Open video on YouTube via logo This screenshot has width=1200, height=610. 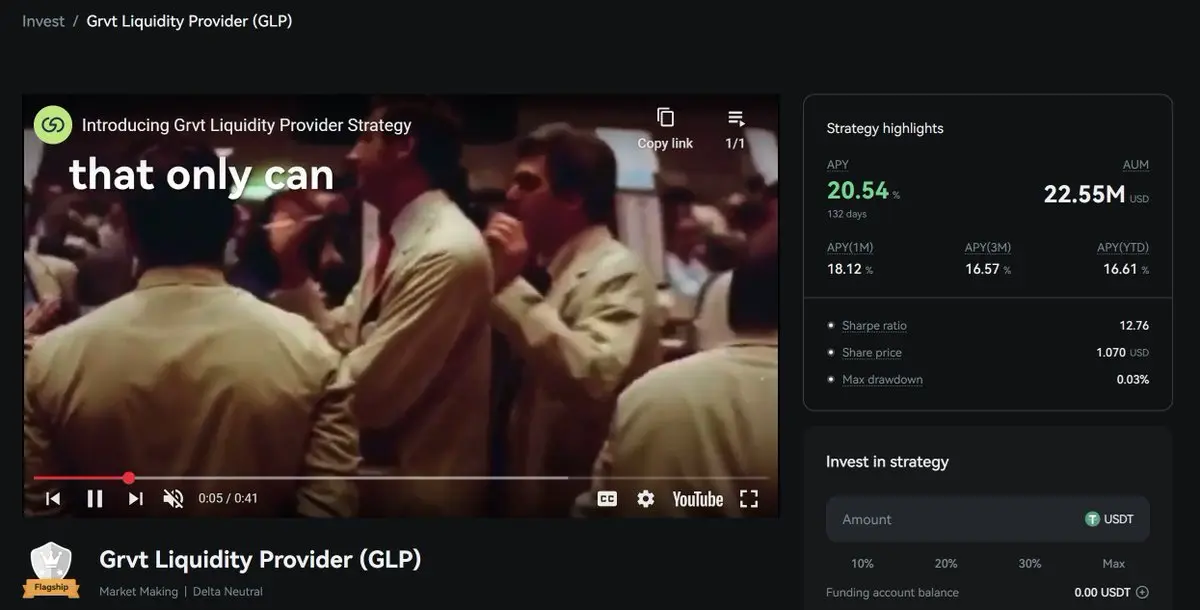pyautogui.click(x=698, y=498)
